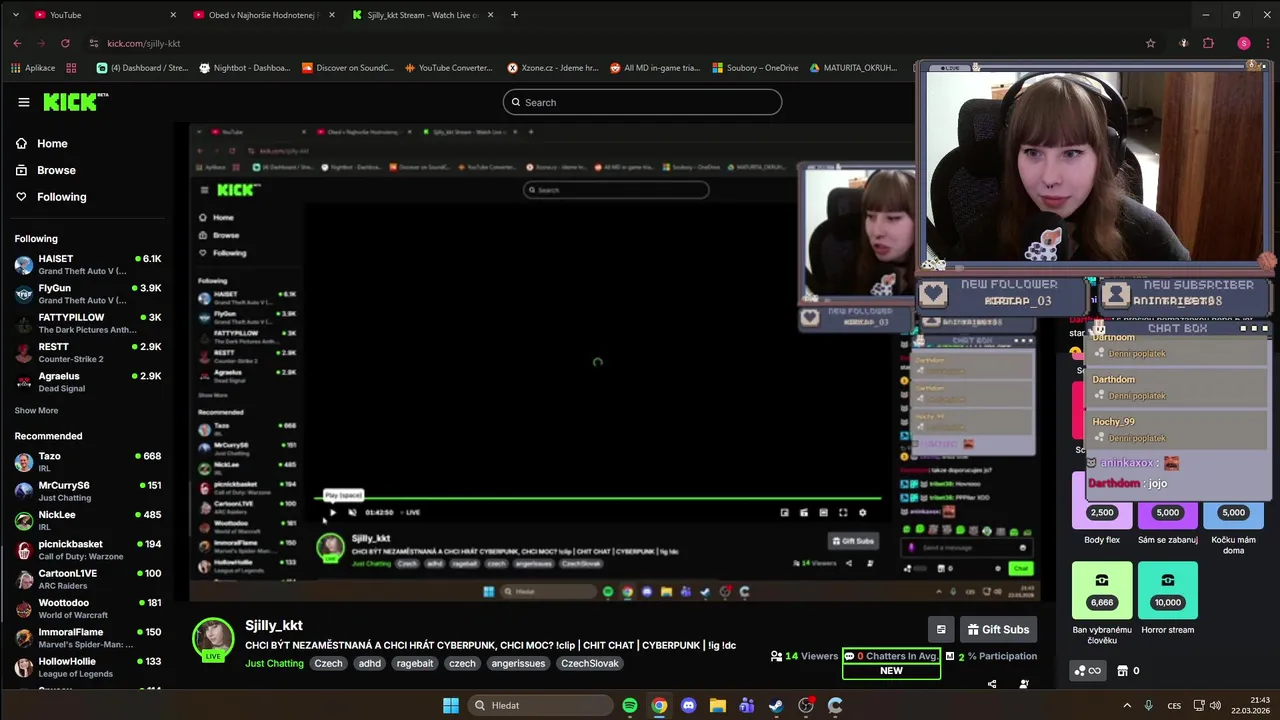Image resolution: width=1280 pixels, height=720 pixels.
Task: Redeem Horror stream reward
Action: (1167, 598)
